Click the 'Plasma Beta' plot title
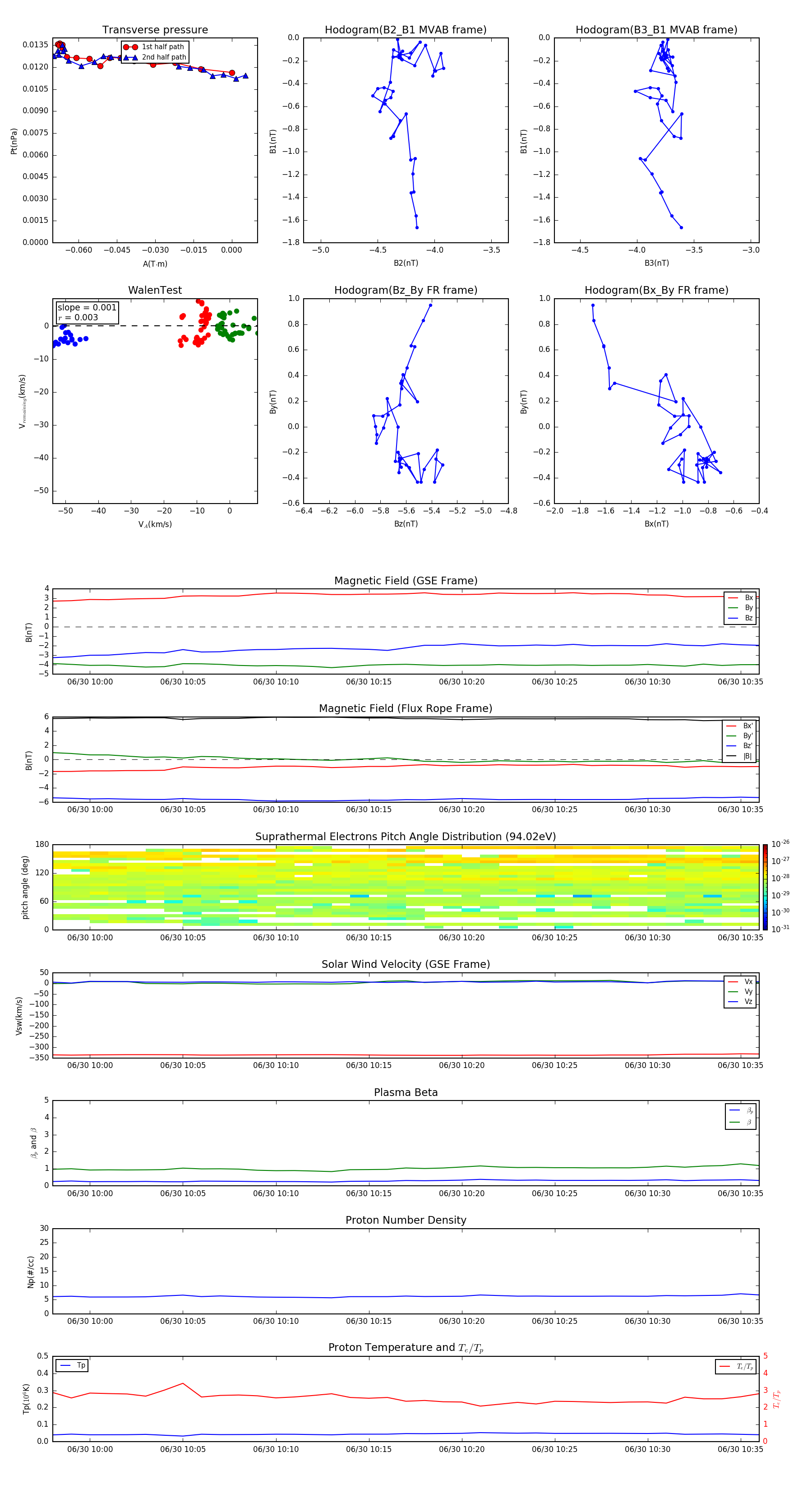The height and width of the screenshot is (1489, 812). [x=406, y=1092]
